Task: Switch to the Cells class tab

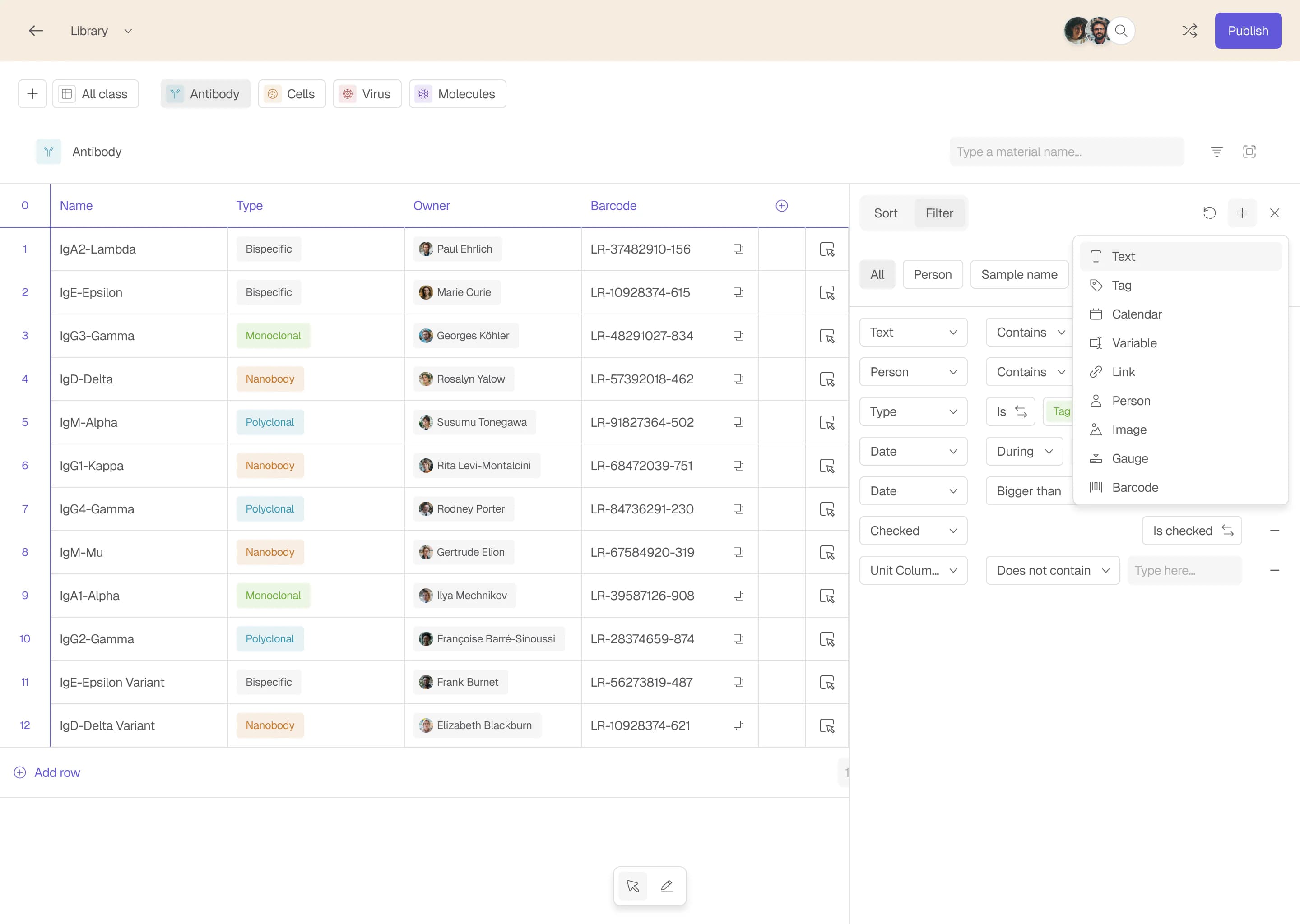Action: point(292,94)
